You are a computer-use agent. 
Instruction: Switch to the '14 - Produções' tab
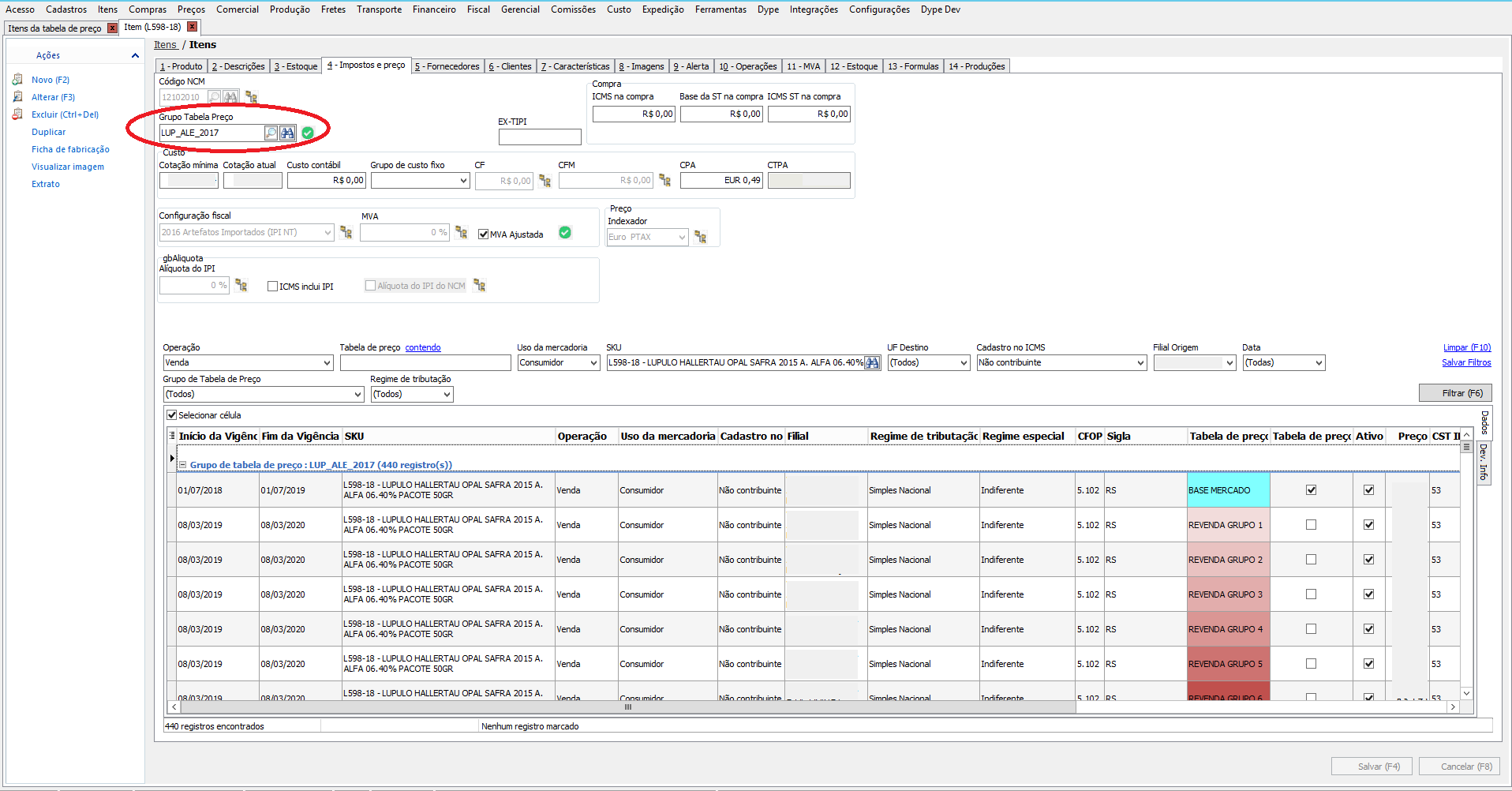977,66
